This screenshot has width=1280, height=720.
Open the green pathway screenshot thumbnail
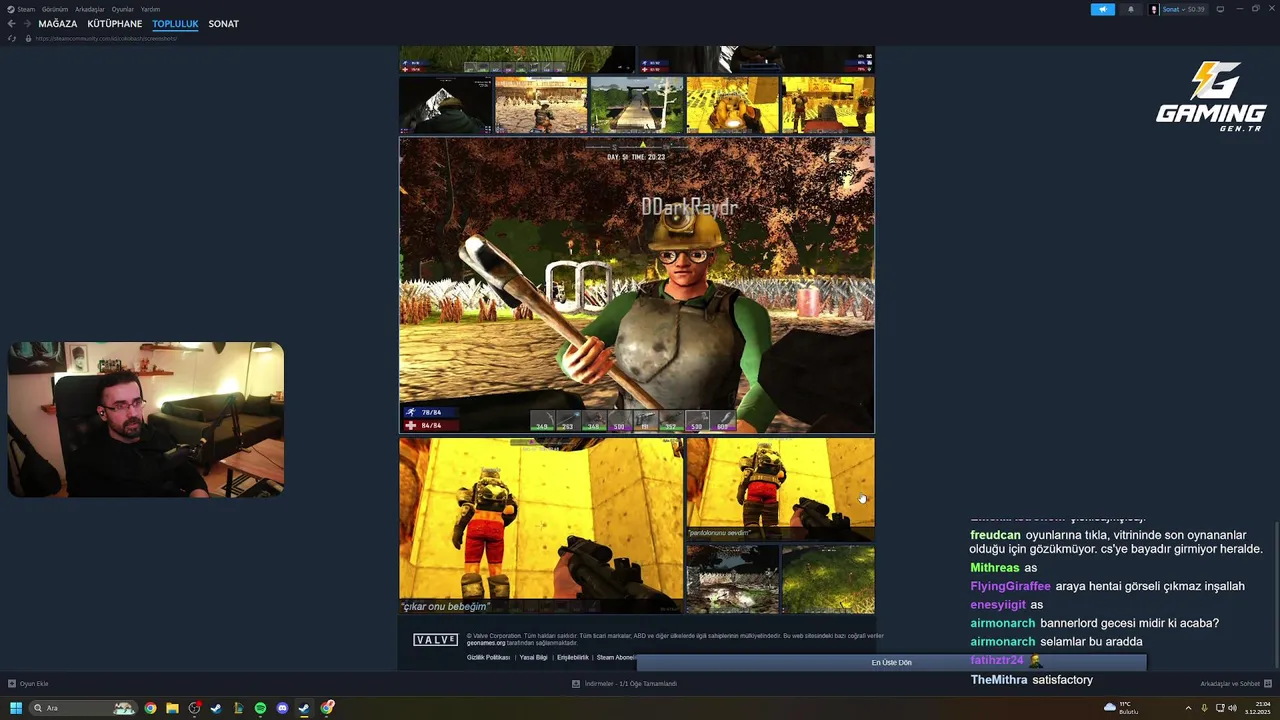(637, 105)
